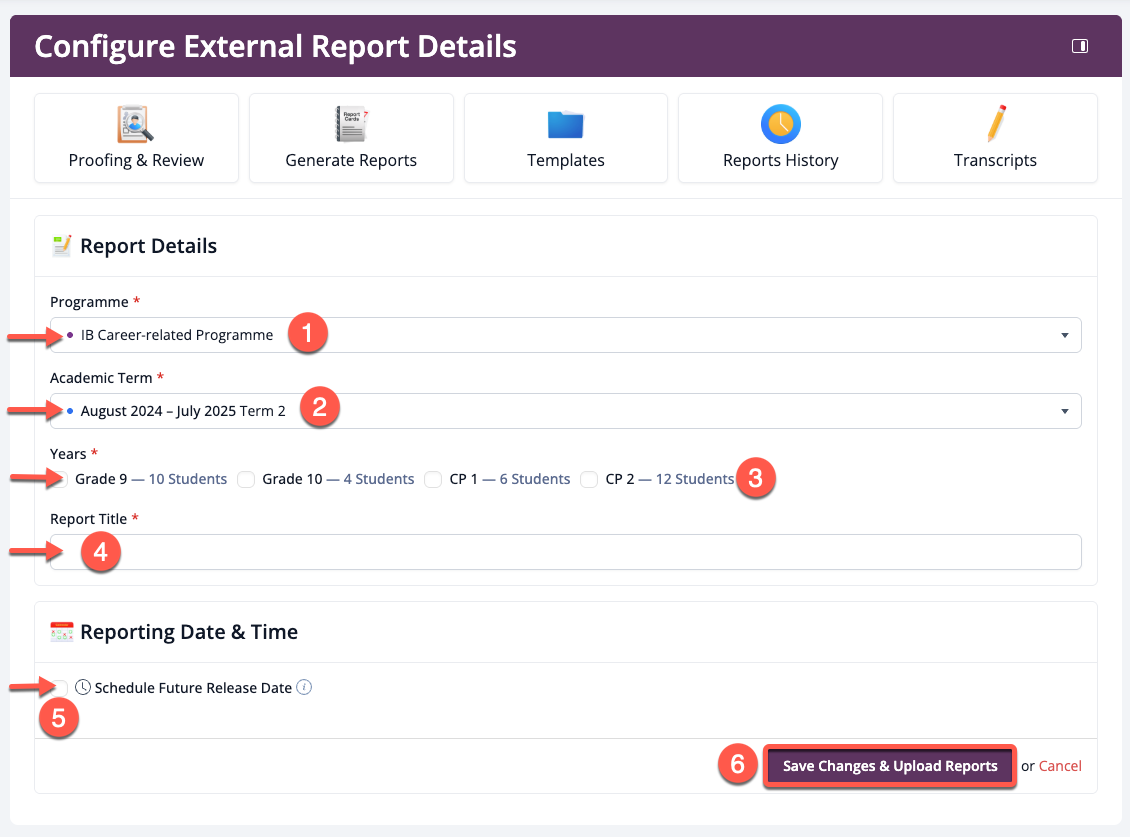Enable the Grade 10 checkbox
The width and height of the screenshot is (1130, 837).
click(x=246, y=479)
